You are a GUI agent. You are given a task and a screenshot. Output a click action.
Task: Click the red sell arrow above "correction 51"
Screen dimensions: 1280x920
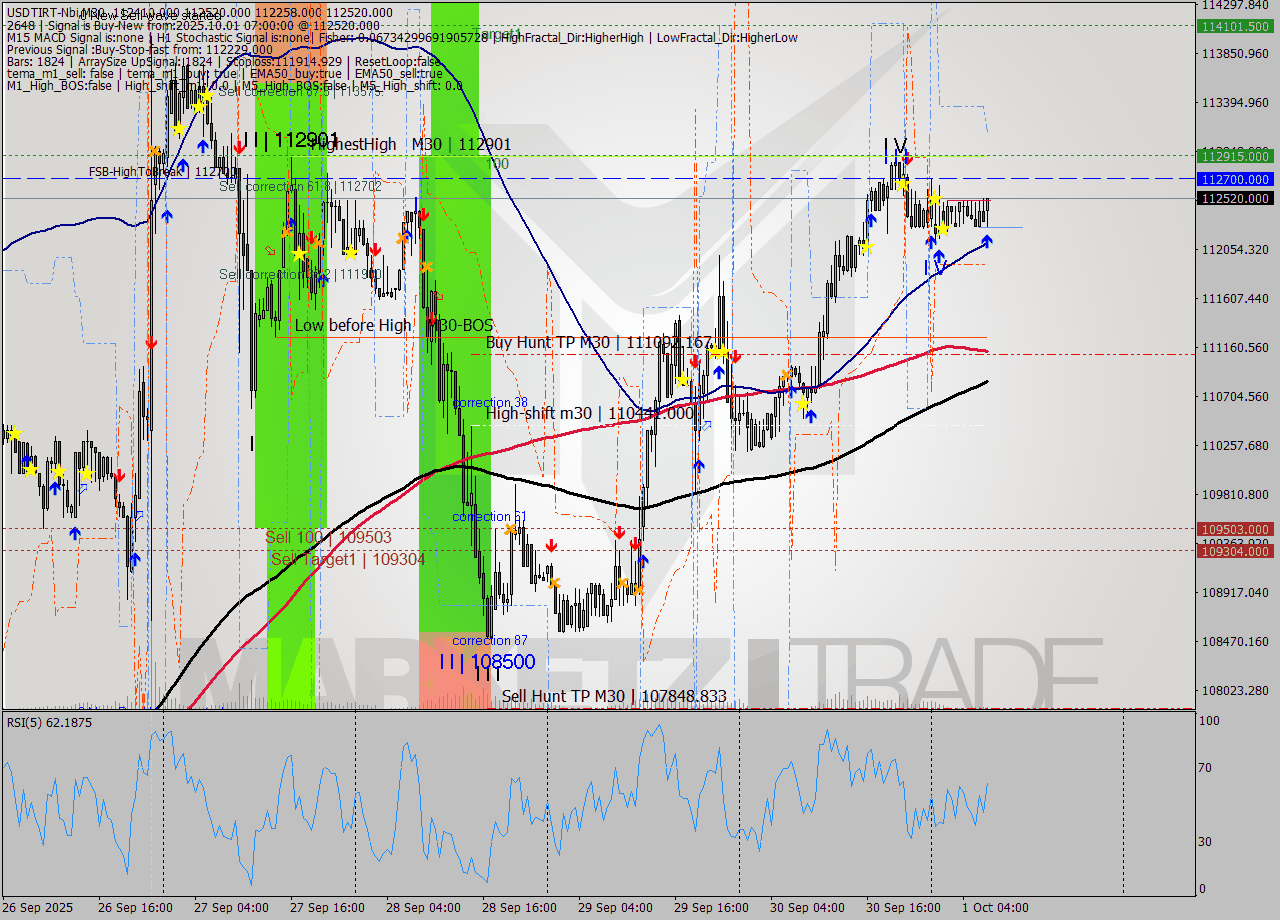(x=551, y=546)
